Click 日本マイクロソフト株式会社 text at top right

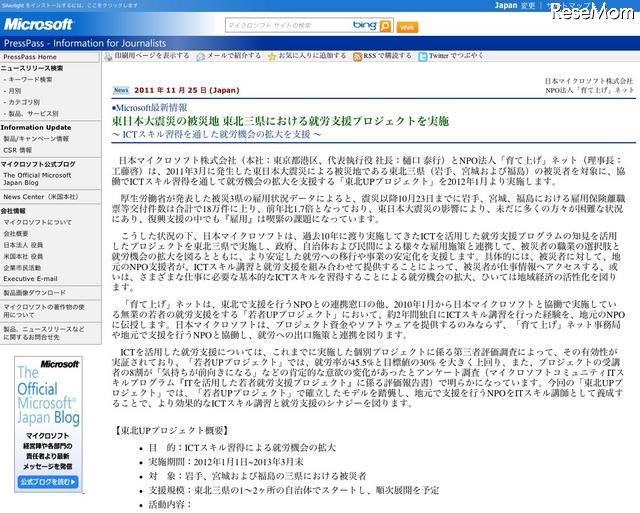(x=589, y=81)
